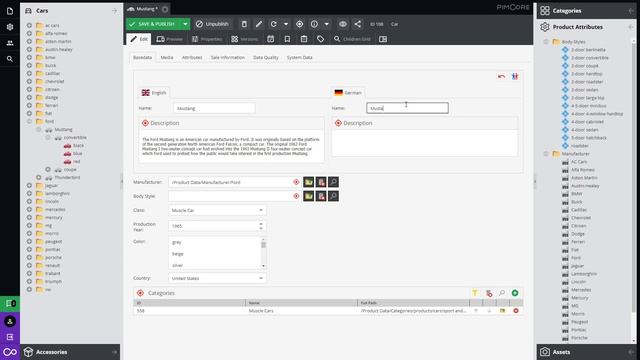Open the Versions tab
Screen dimensions: 640x360
(244, 39)
